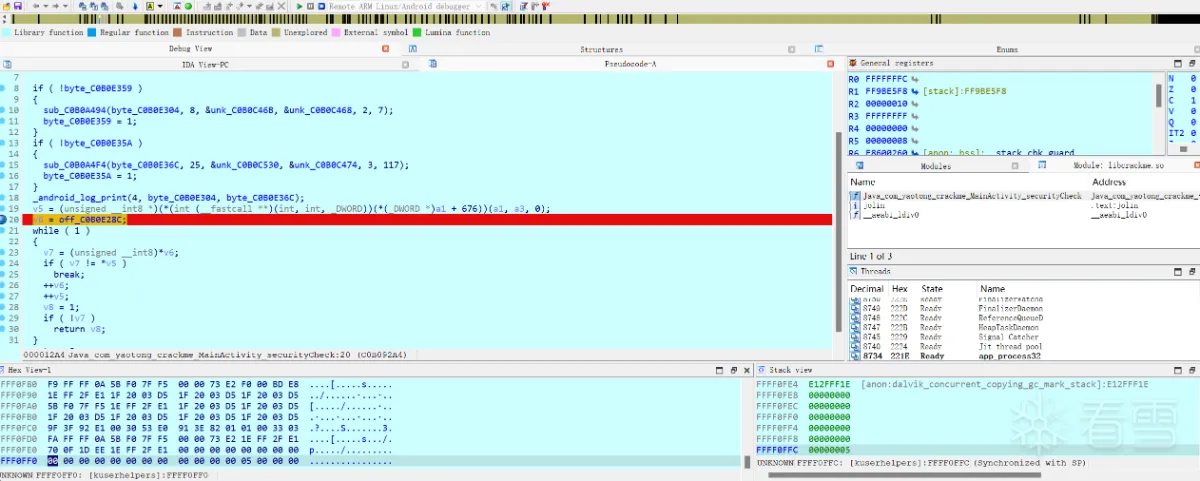This screenshot has width=1200, height=481.
Task: Close the Debug View tab
Action: [x=386, y=49]
